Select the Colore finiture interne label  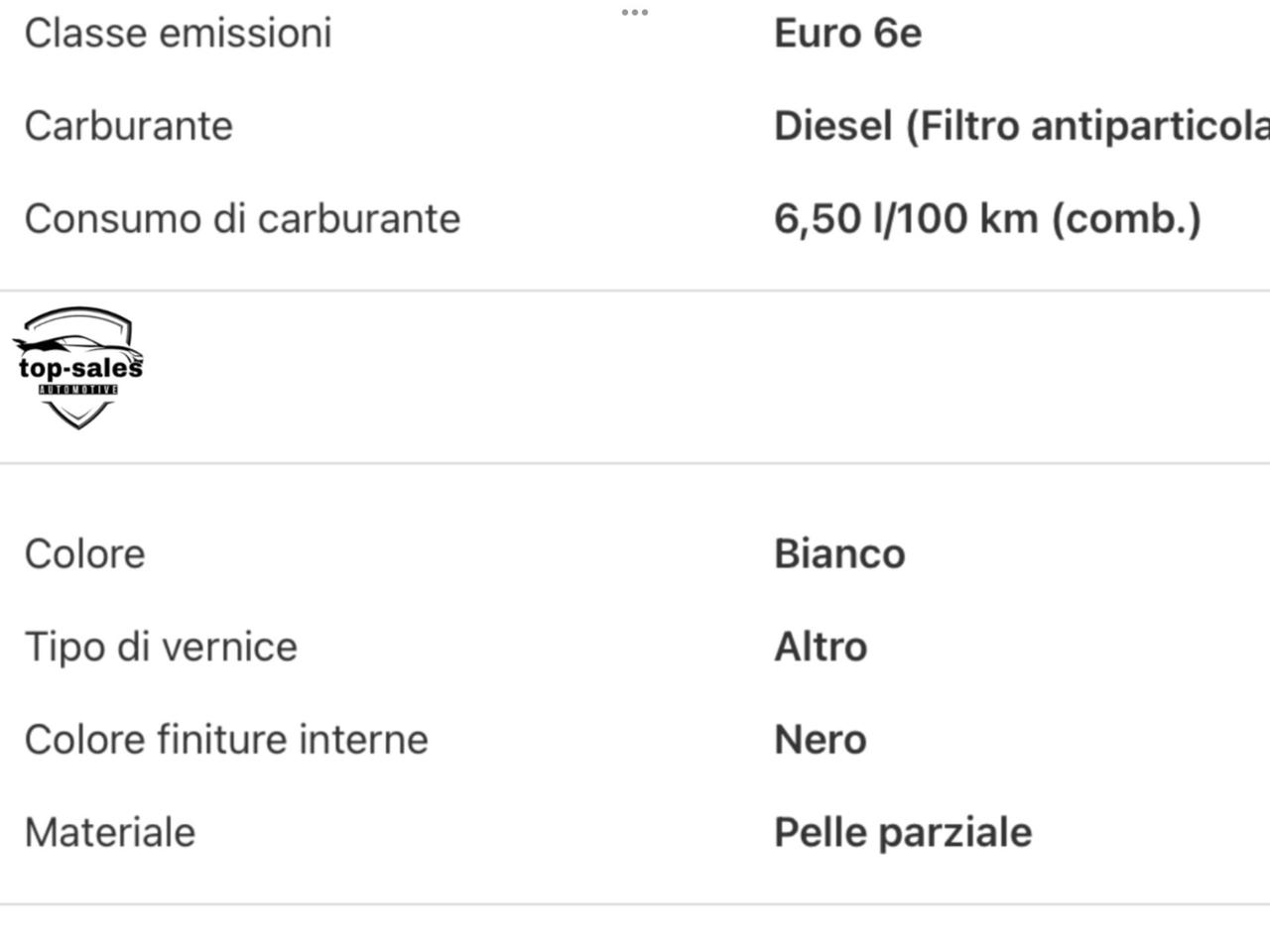click(x=226, y=739)
